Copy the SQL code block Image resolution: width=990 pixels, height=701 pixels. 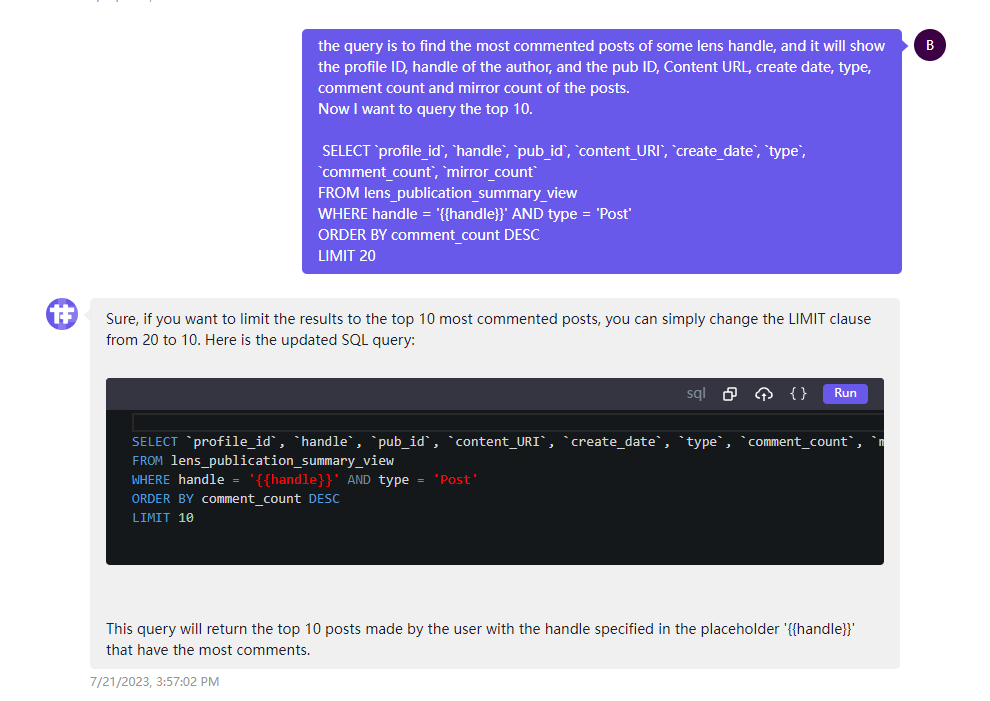pos(730,394)
